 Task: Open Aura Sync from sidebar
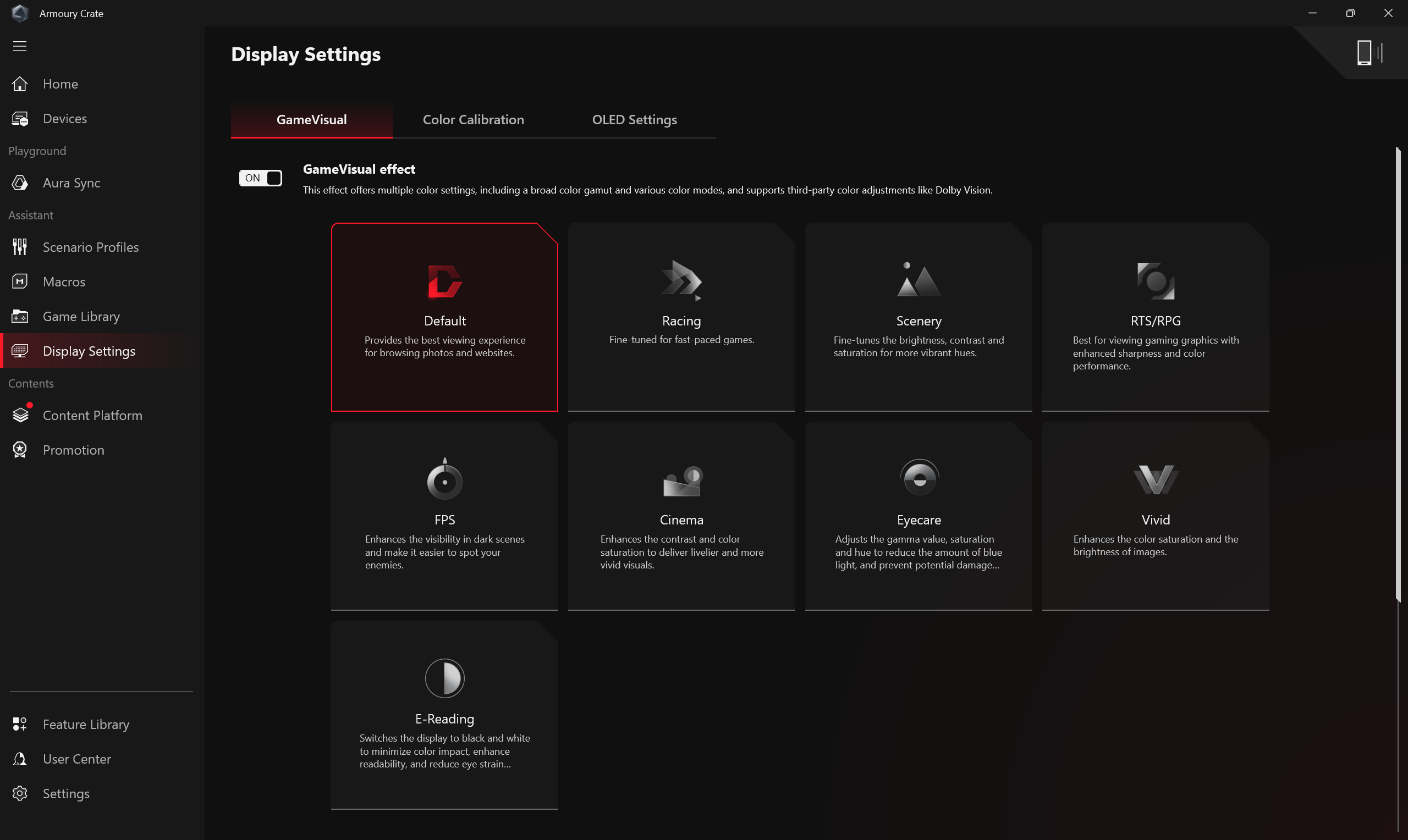(71, 183)
